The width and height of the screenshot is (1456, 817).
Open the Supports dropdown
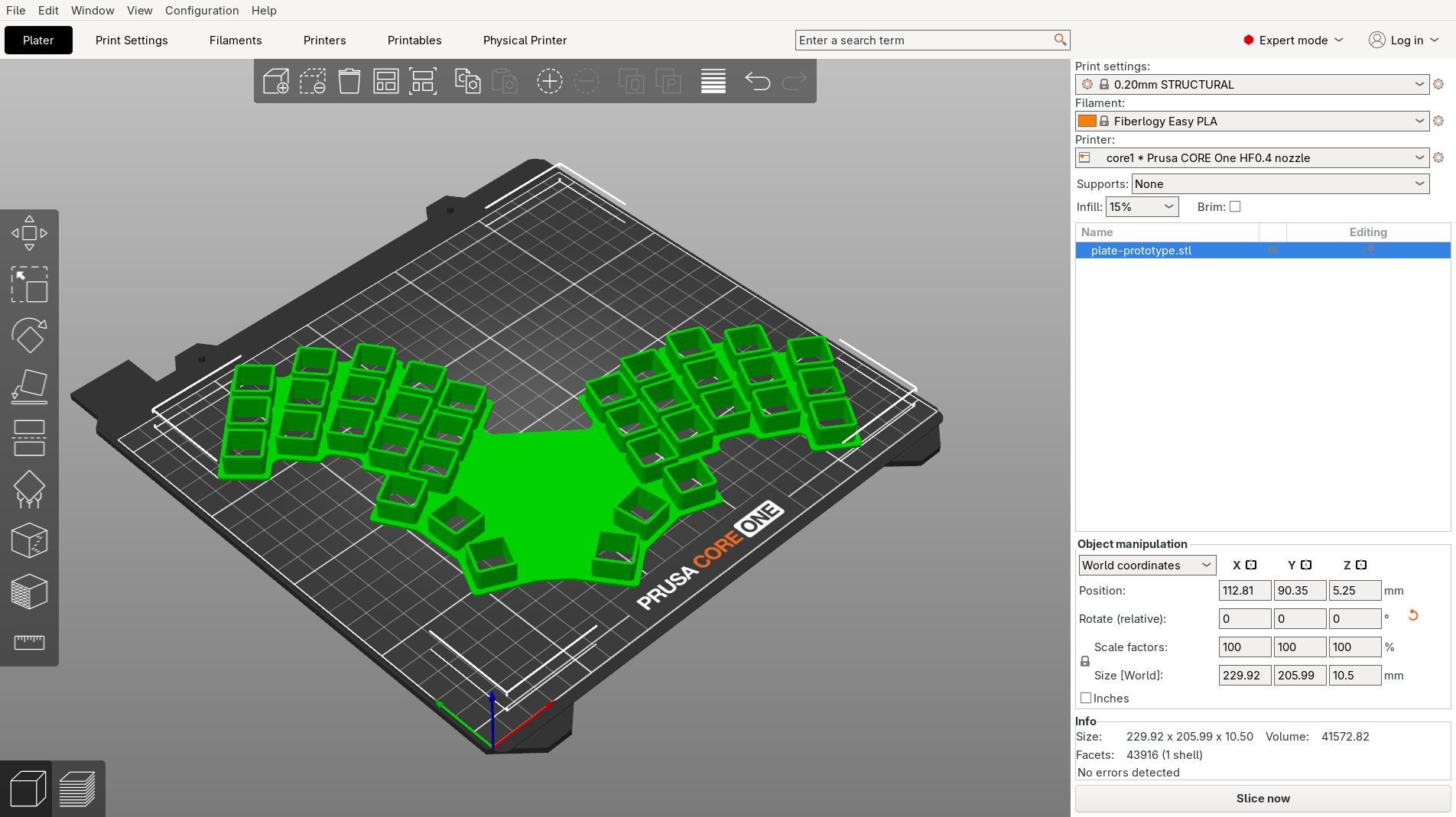[x=1279, y=183]
